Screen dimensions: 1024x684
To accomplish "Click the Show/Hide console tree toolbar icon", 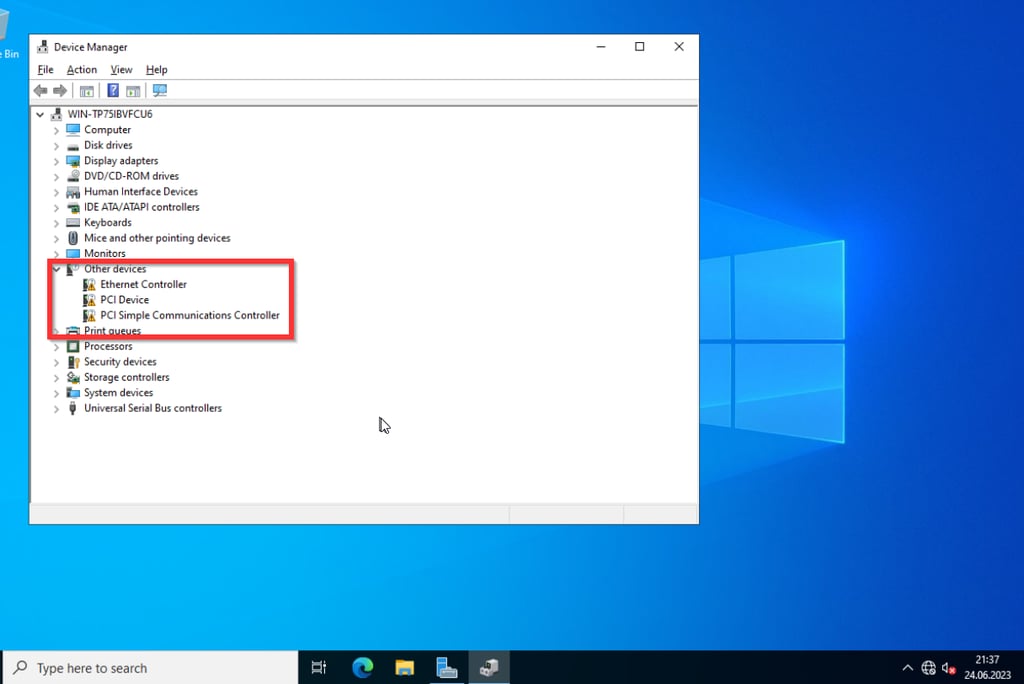I will (86, 91).
